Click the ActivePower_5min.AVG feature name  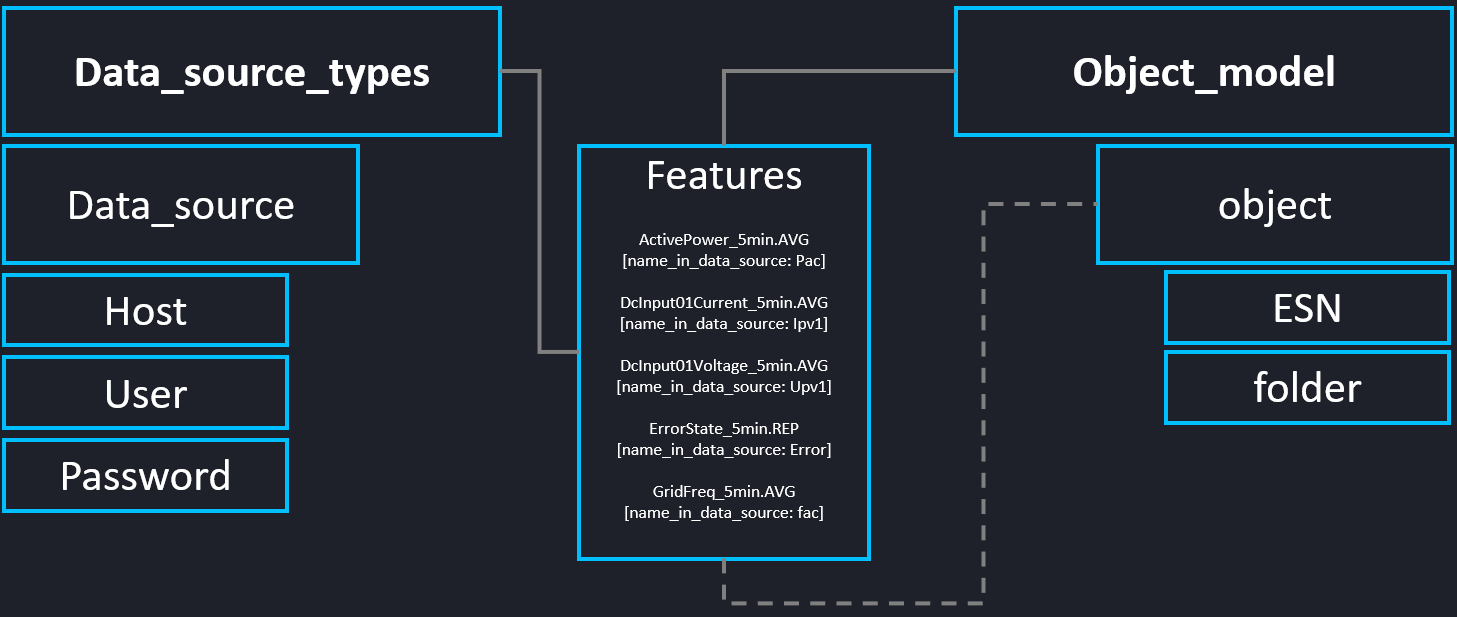click(724, 240)
